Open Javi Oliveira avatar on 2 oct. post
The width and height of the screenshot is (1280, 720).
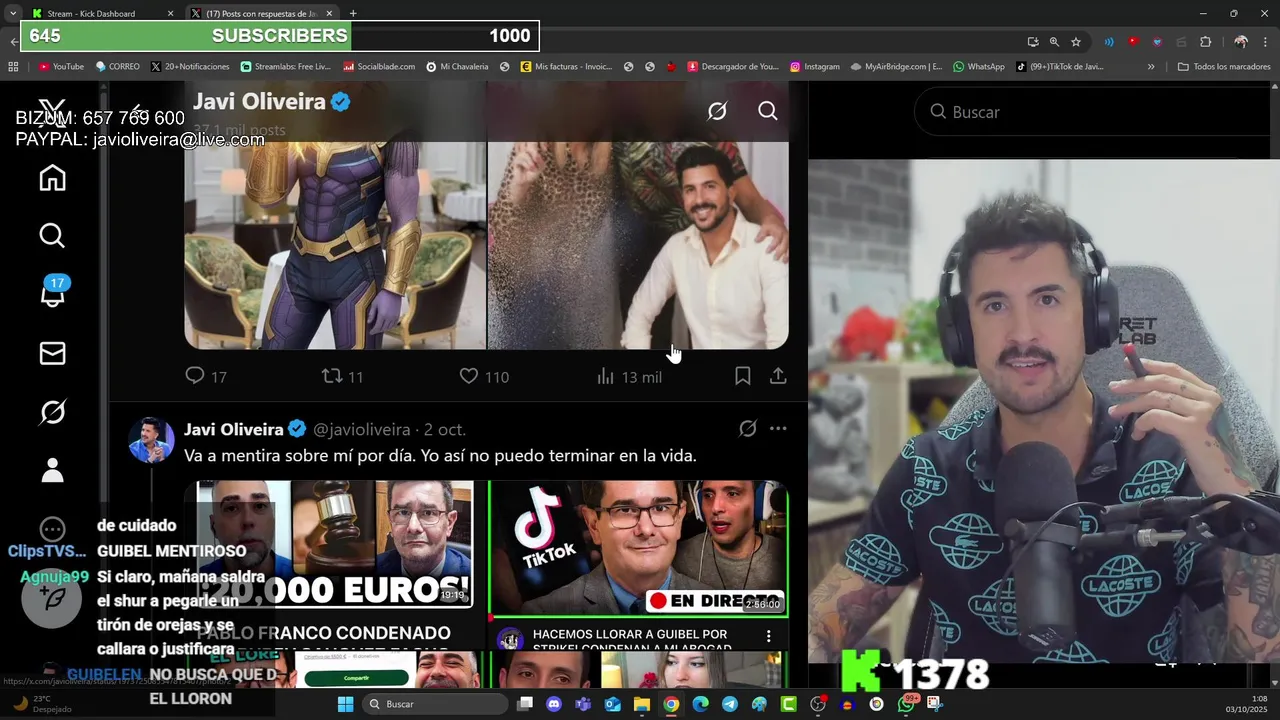151,440
